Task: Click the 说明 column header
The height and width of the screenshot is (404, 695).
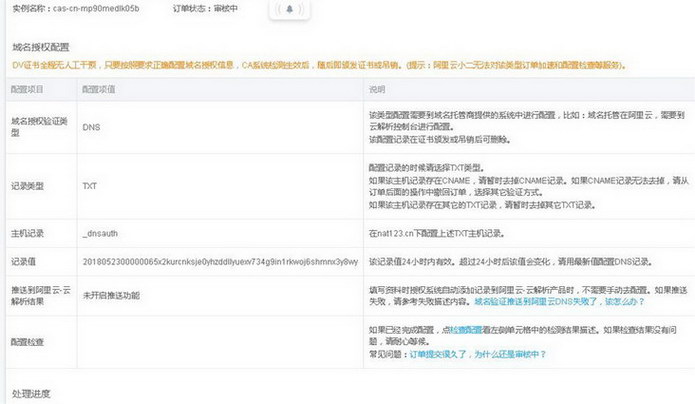Action: point(378,89)
